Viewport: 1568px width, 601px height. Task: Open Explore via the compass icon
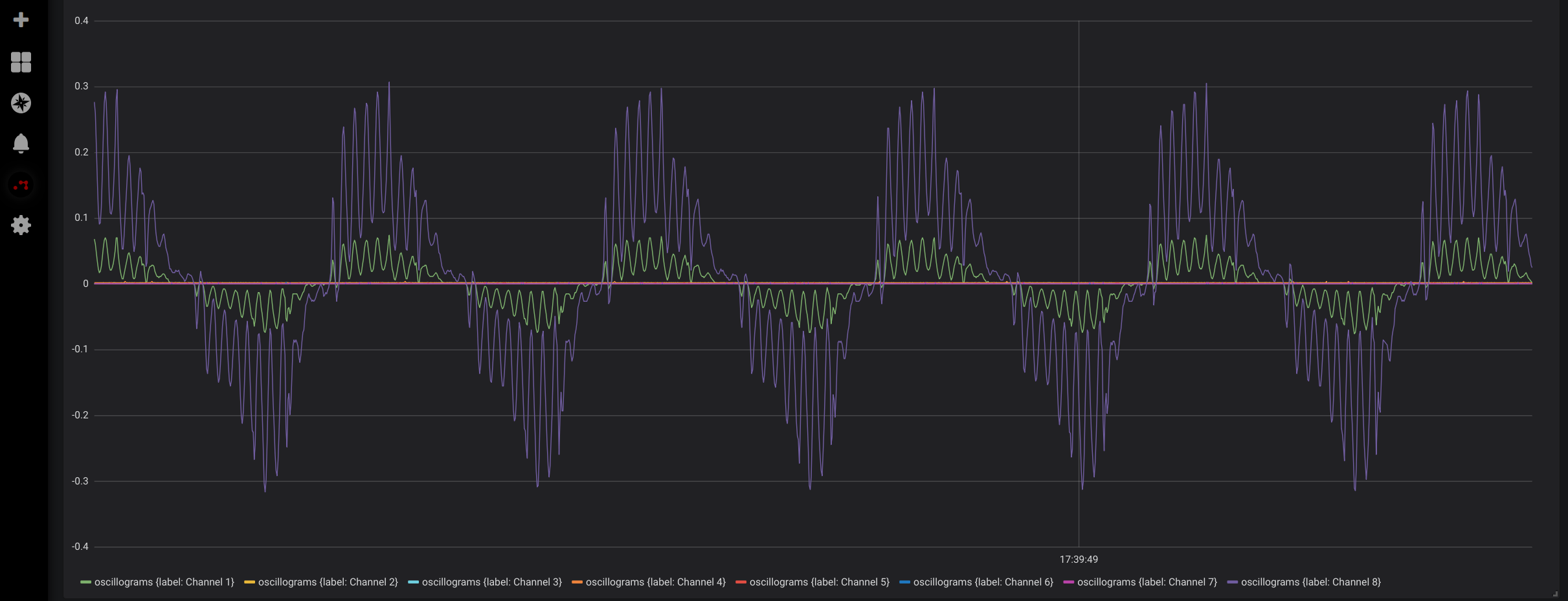21,103
